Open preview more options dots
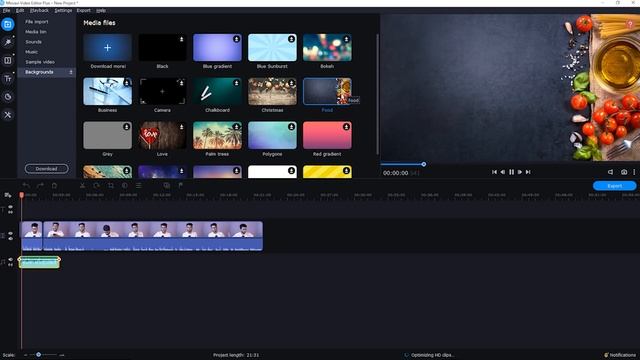 [x=634, y=172]
